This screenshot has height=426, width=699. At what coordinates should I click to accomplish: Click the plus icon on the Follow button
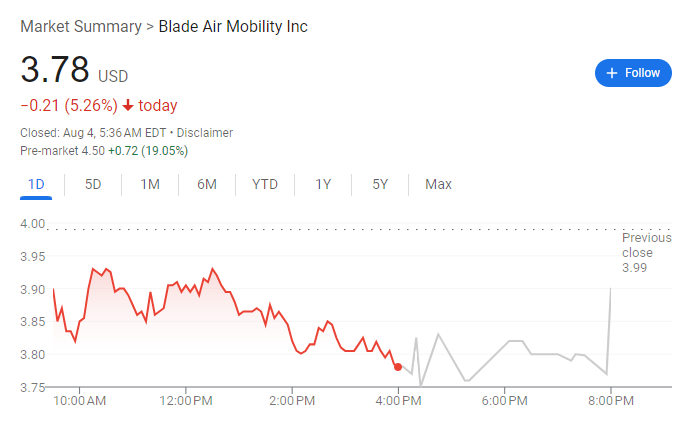(612, 73)
